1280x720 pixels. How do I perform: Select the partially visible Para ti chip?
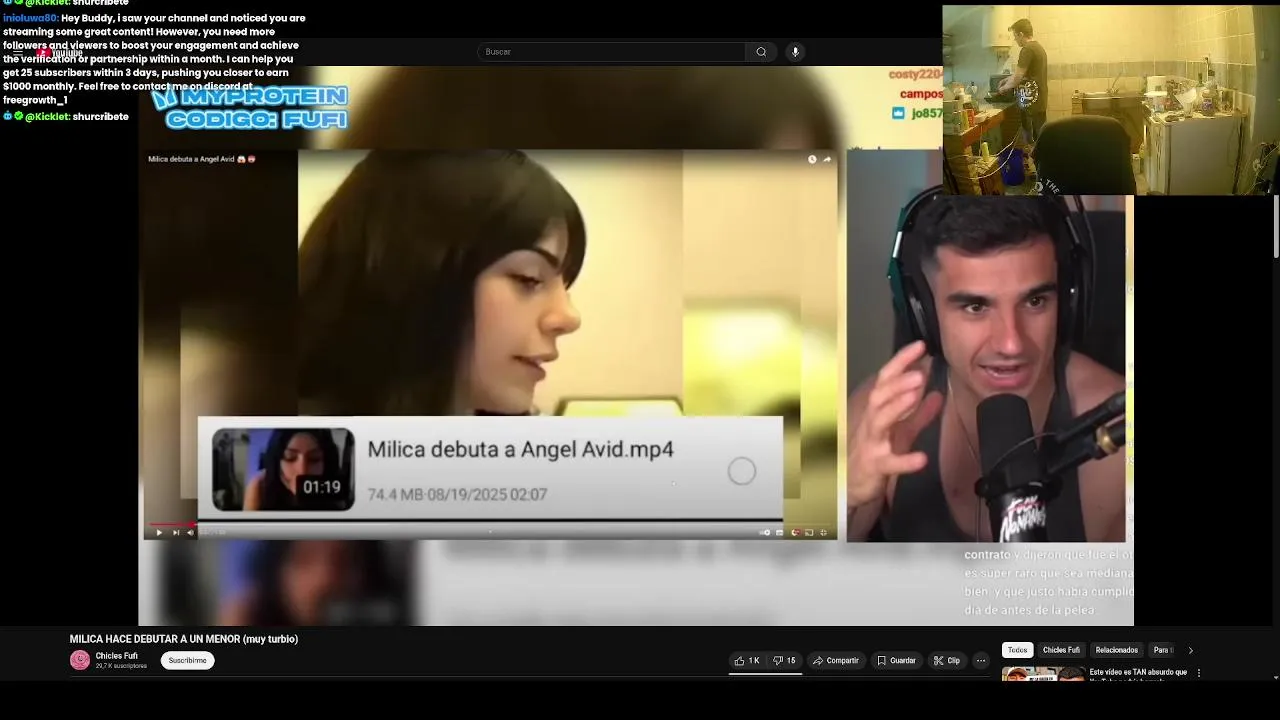1162,650
